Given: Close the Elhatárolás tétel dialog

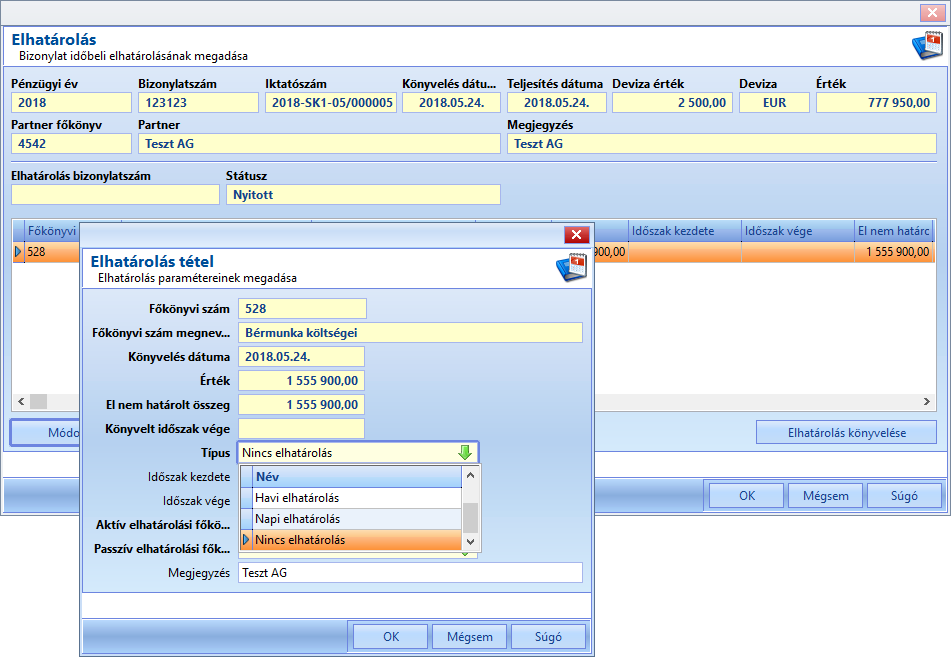Looking at the screenshot, I should (x=576, y=235).
